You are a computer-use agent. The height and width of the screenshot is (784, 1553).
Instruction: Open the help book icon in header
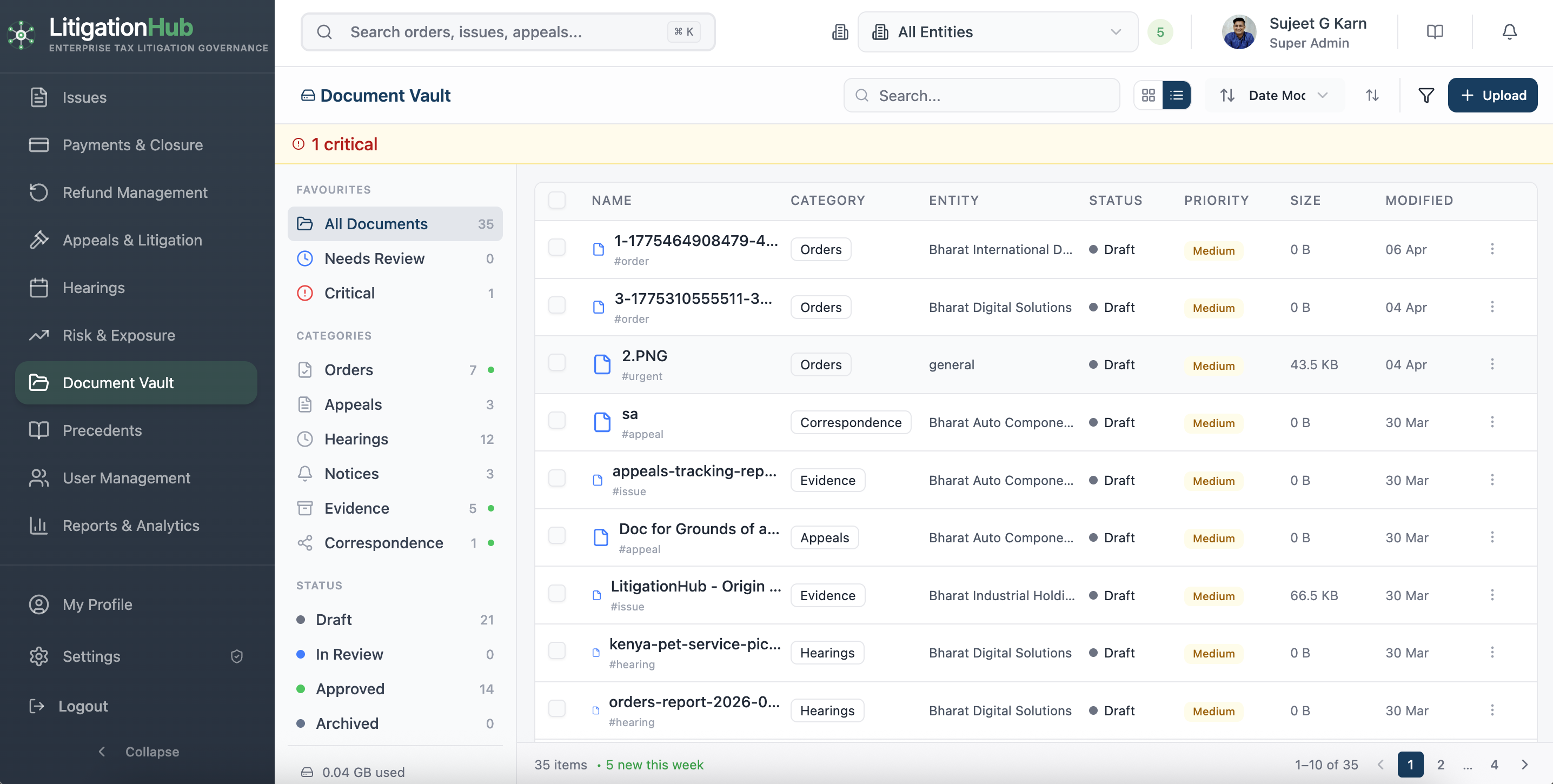[x=1435, y=32]
